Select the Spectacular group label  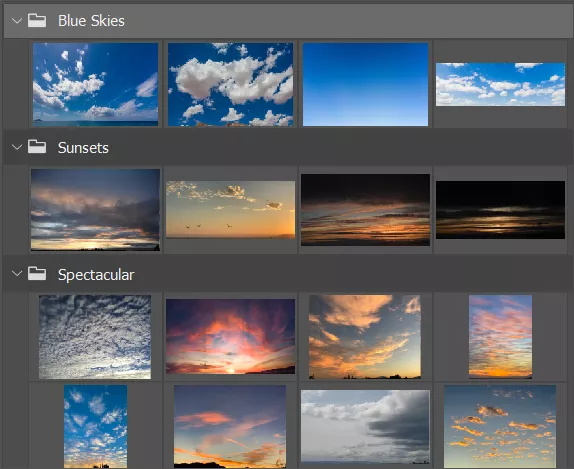click(96, 275)
